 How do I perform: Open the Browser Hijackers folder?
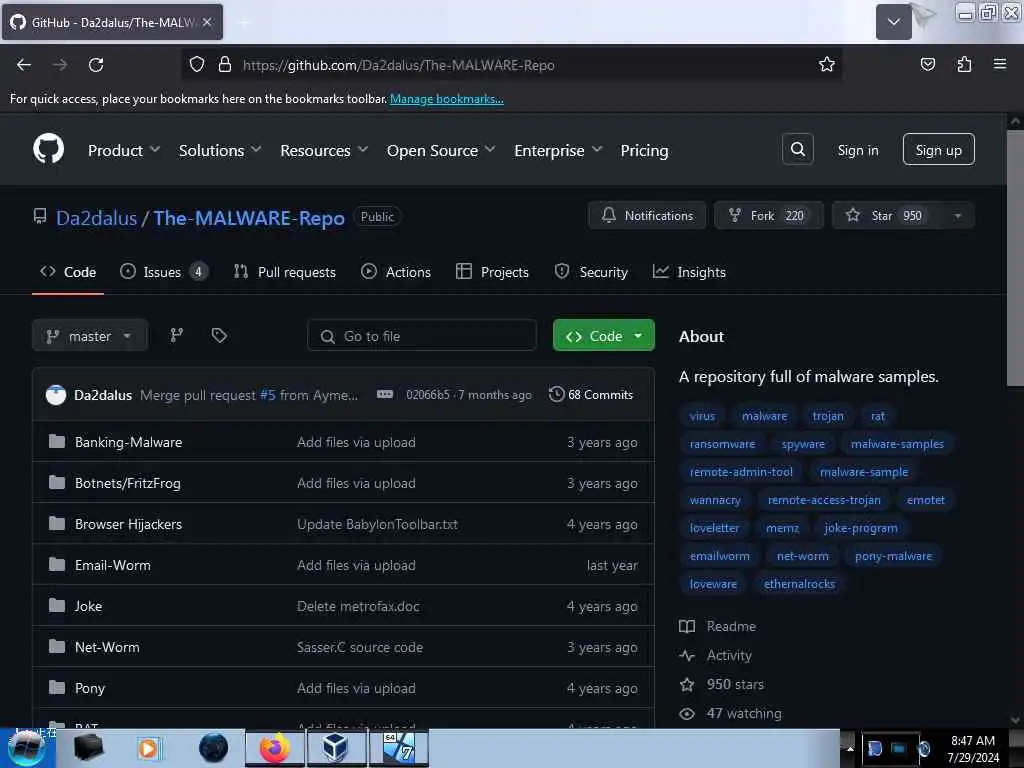click(x=128, y=524)
